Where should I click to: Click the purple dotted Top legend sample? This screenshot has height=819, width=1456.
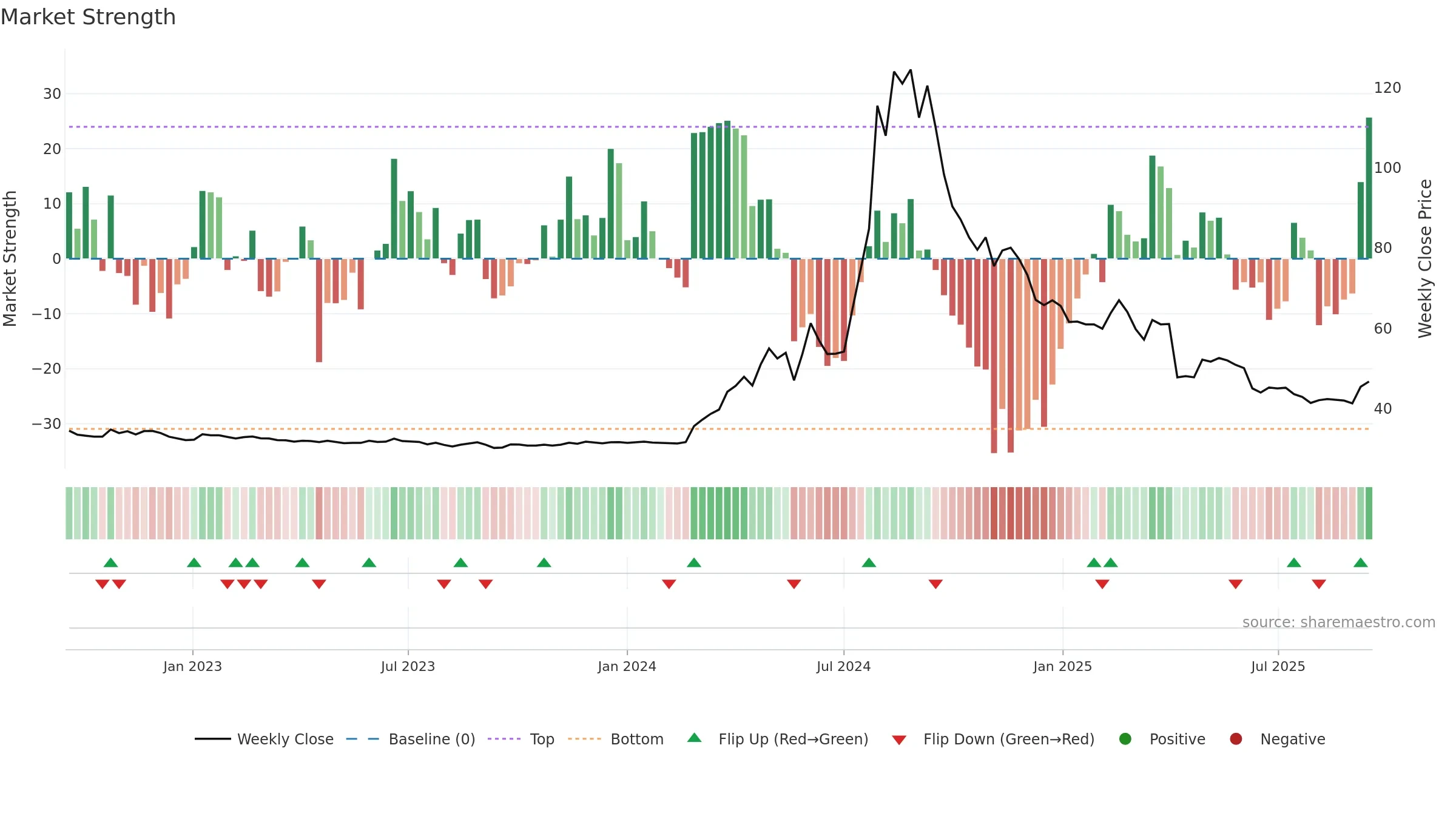504,739
